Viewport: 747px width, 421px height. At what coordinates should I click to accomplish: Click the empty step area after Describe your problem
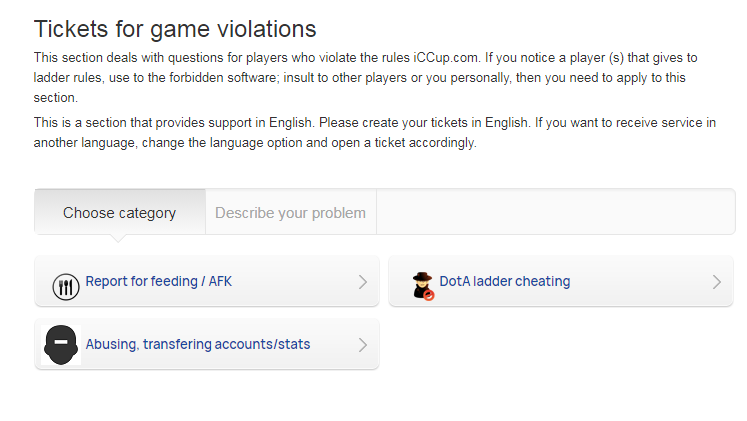[555, 212]
